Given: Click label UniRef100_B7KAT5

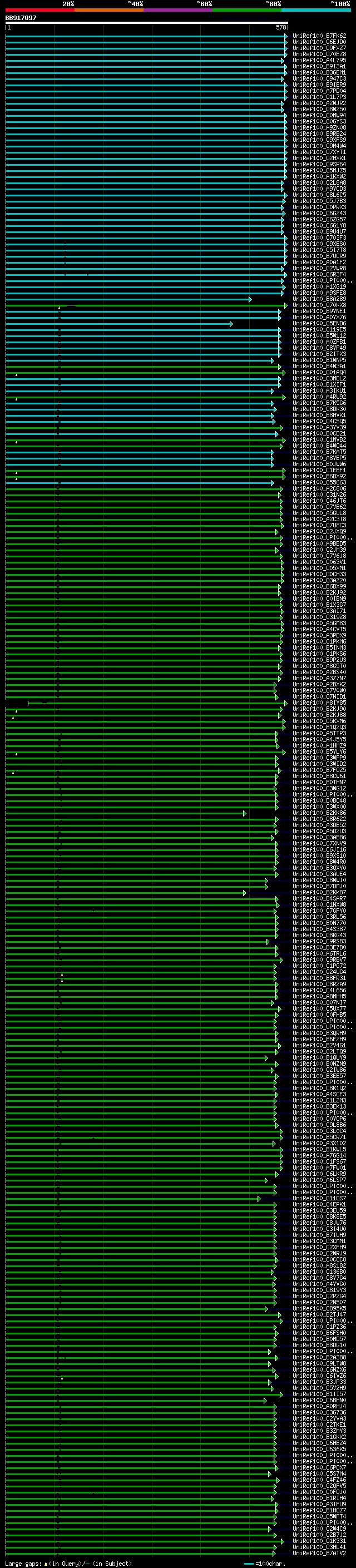Looking at the screenshot, I should (319, 452).
